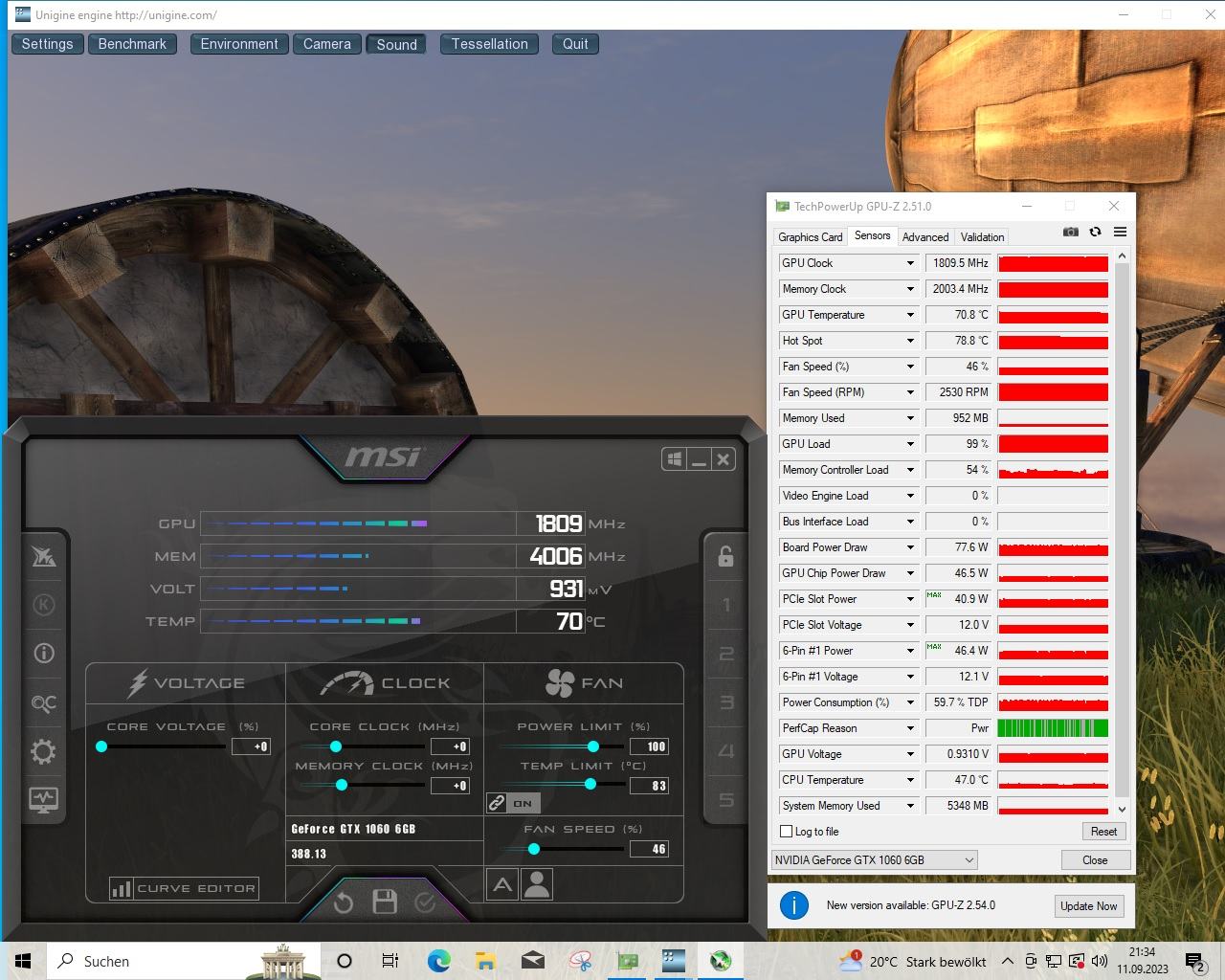
Task: Open MSI Afterburner settings gear
Action: 43,751
